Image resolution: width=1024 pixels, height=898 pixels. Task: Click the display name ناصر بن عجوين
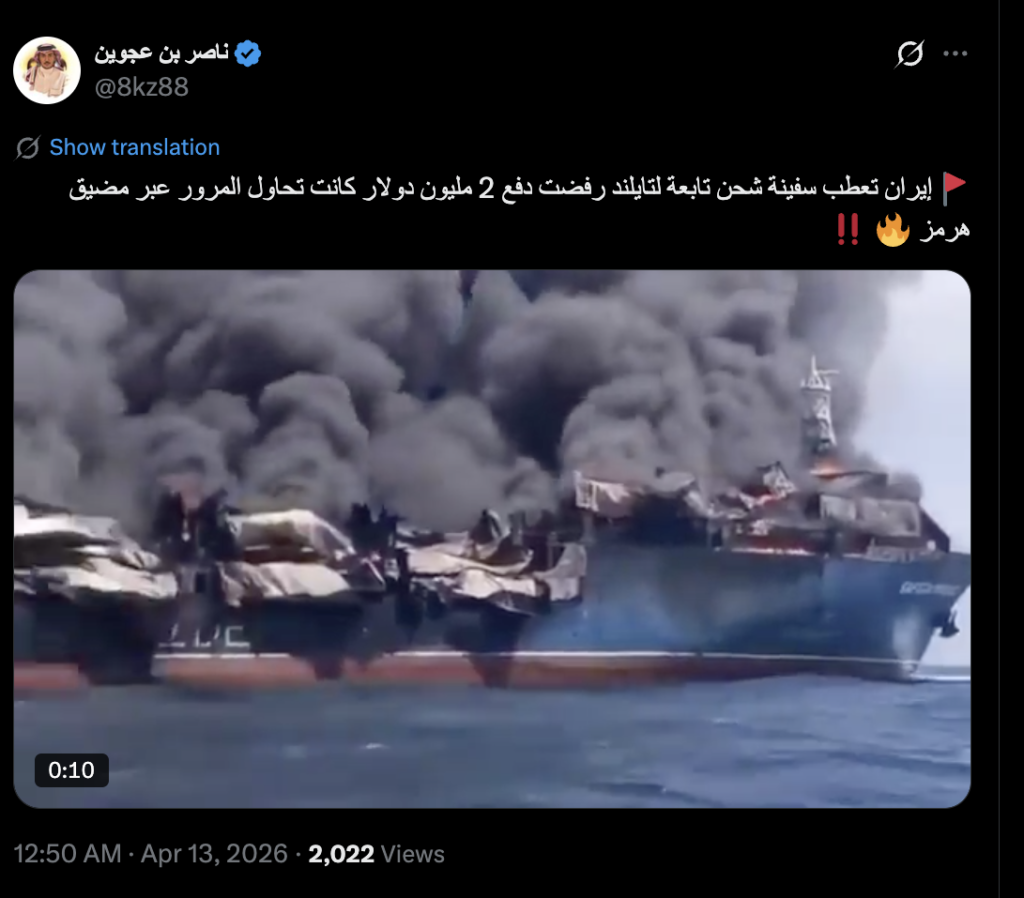pyautogui.click(x=161, y=52)
